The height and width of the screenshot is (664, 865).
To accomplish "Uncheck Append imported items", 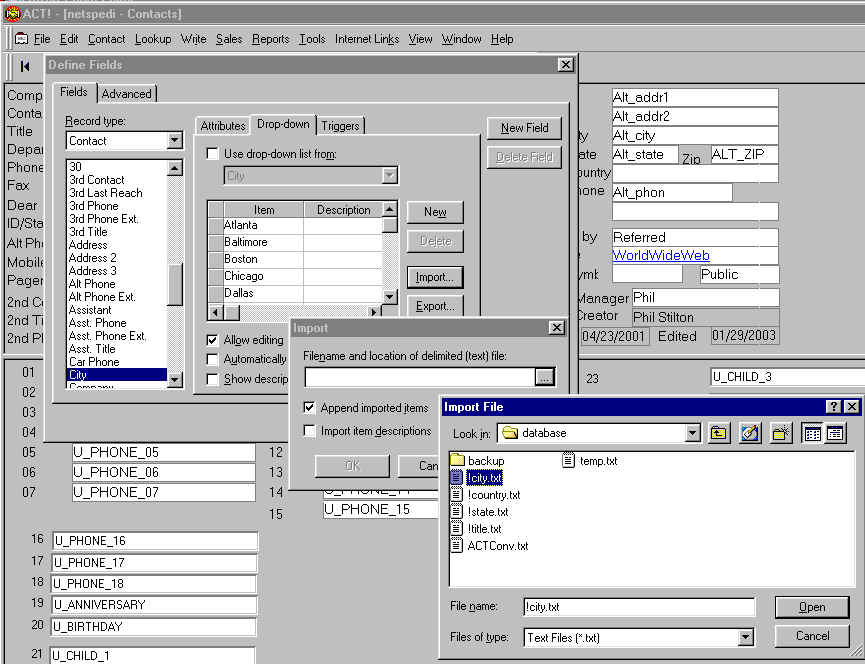I will pos(309,408).
